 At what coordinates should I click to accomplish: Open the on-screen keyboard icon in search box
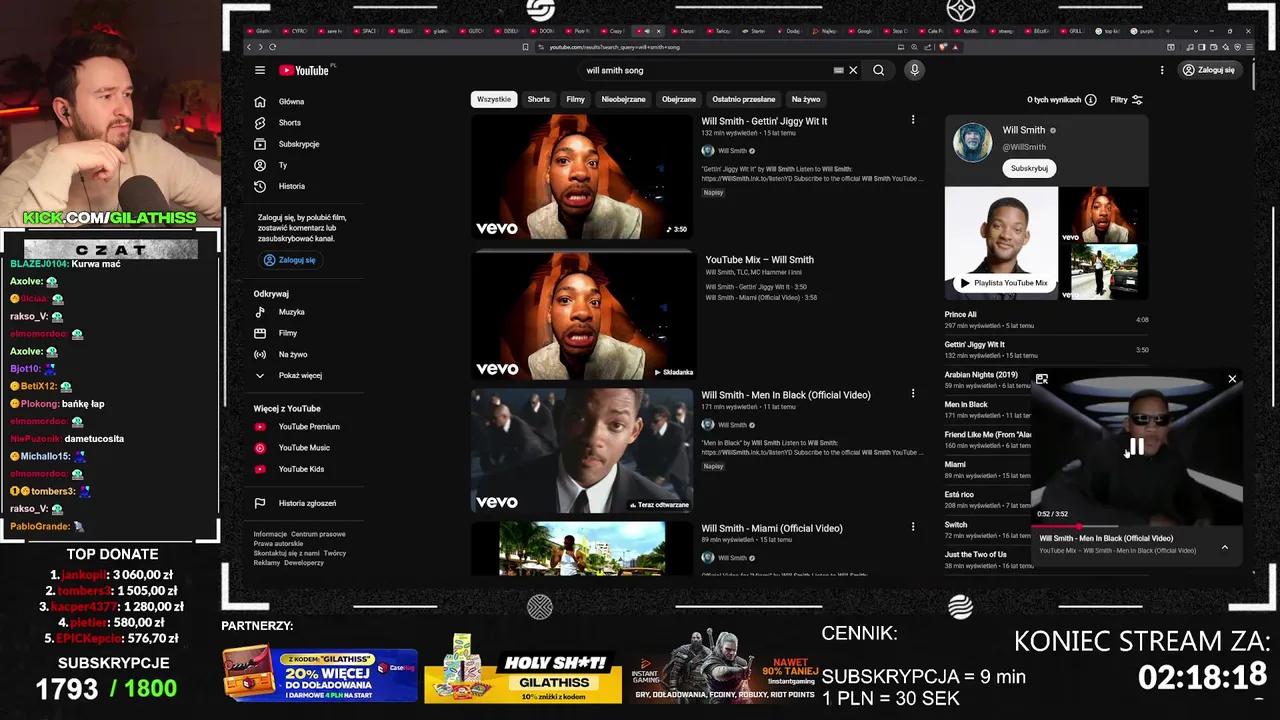(x=838, y=70)
